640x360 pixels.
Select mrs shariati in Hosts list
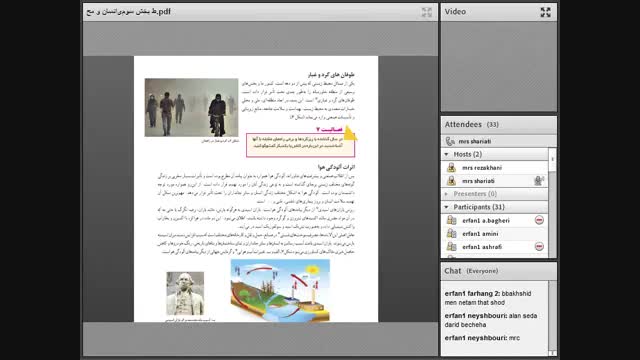[x=494, y=180]
